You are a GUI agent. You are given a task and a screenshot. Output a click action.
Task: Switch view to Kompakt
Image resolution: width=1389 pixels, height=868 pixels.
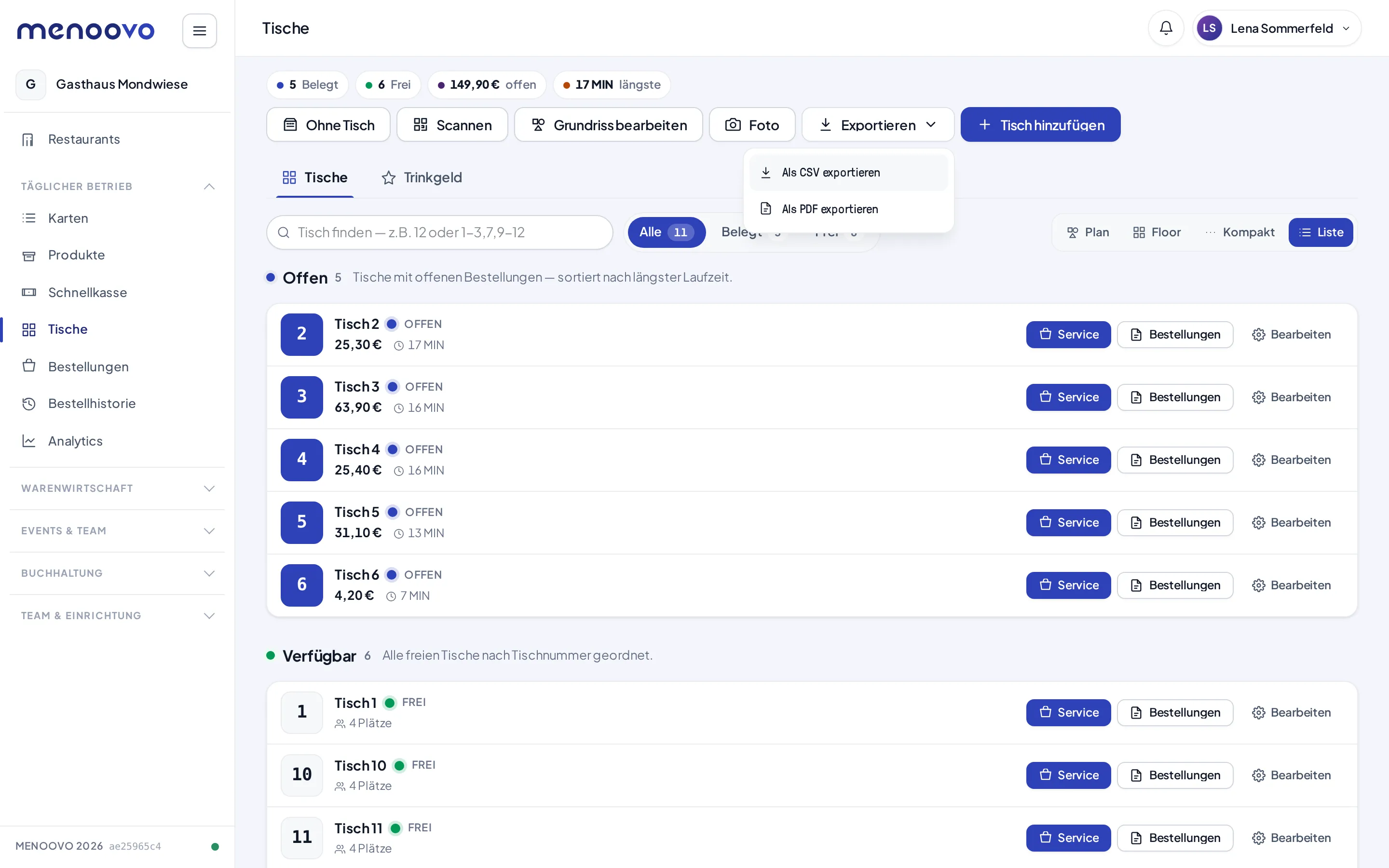[1240, 232]
